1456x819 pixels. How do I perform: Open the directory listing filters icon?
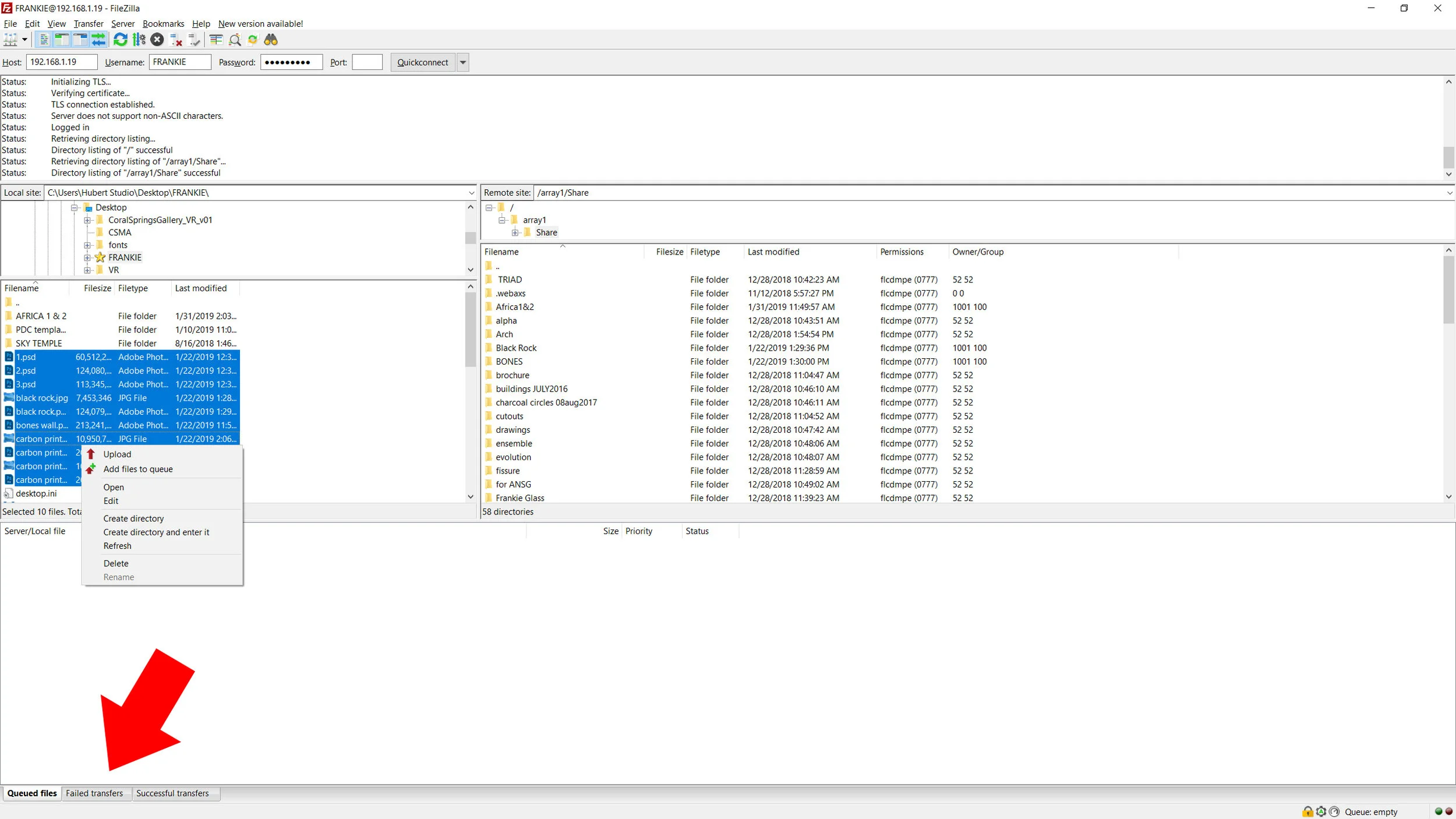tap(216, 40)
